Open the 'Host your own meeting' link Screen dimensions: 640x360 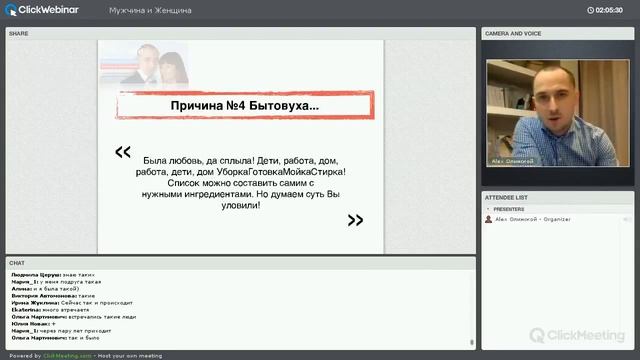[130, 356]
